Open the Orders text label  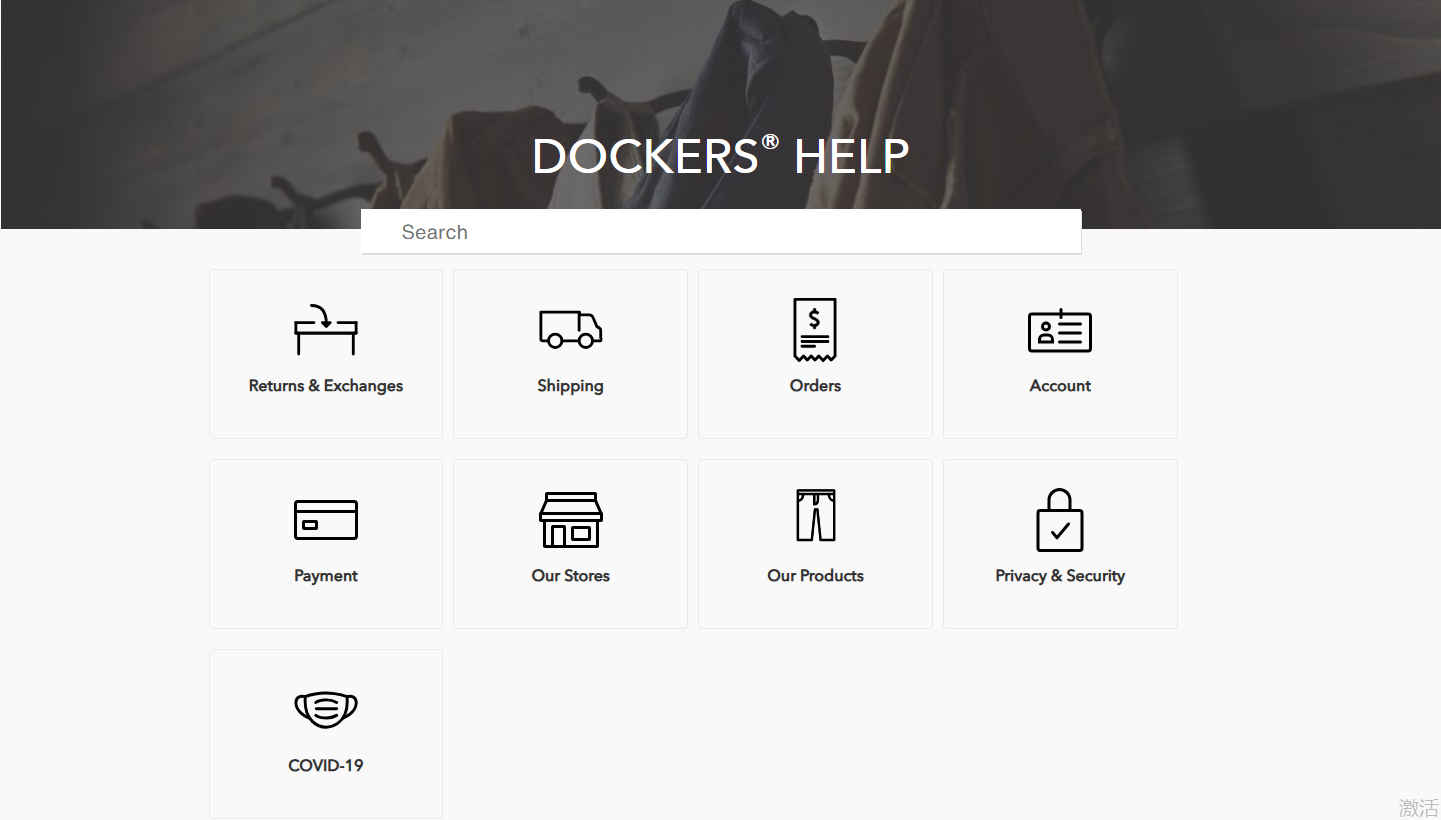(x=815, y=386)
